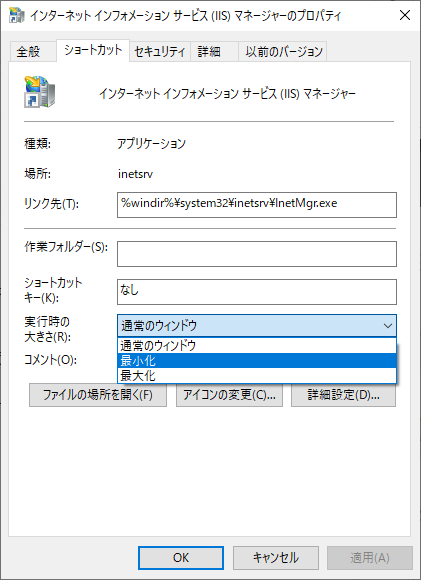Click the 作業フォルダー input field
Screen dimensions: 421x580
coord(257,254)
